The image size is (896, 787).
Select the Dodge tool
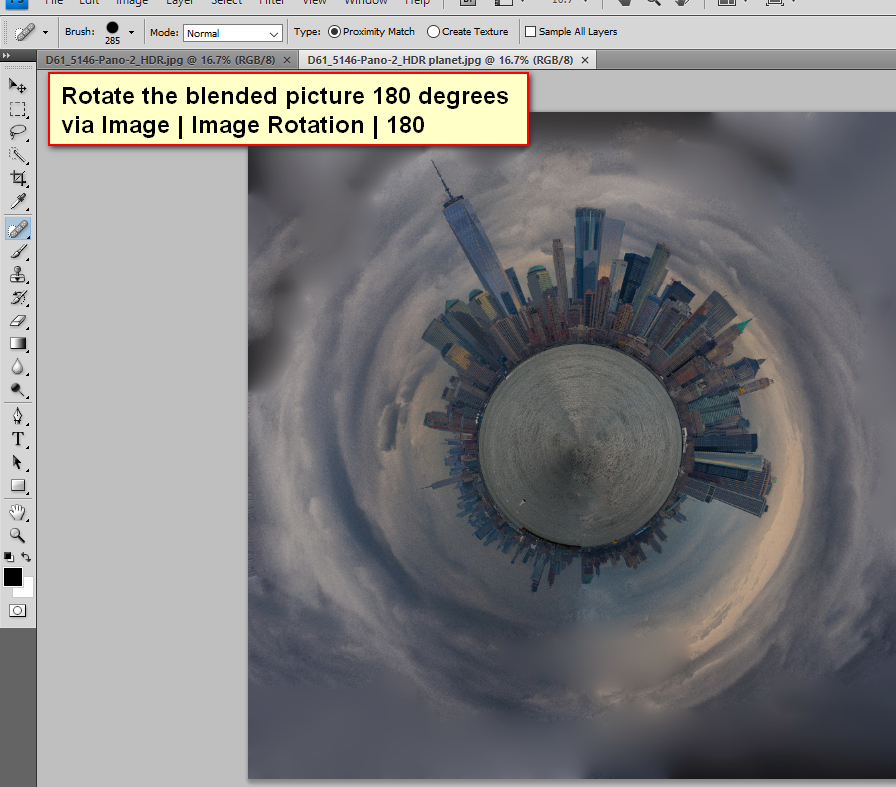click(x=18, y=390)
